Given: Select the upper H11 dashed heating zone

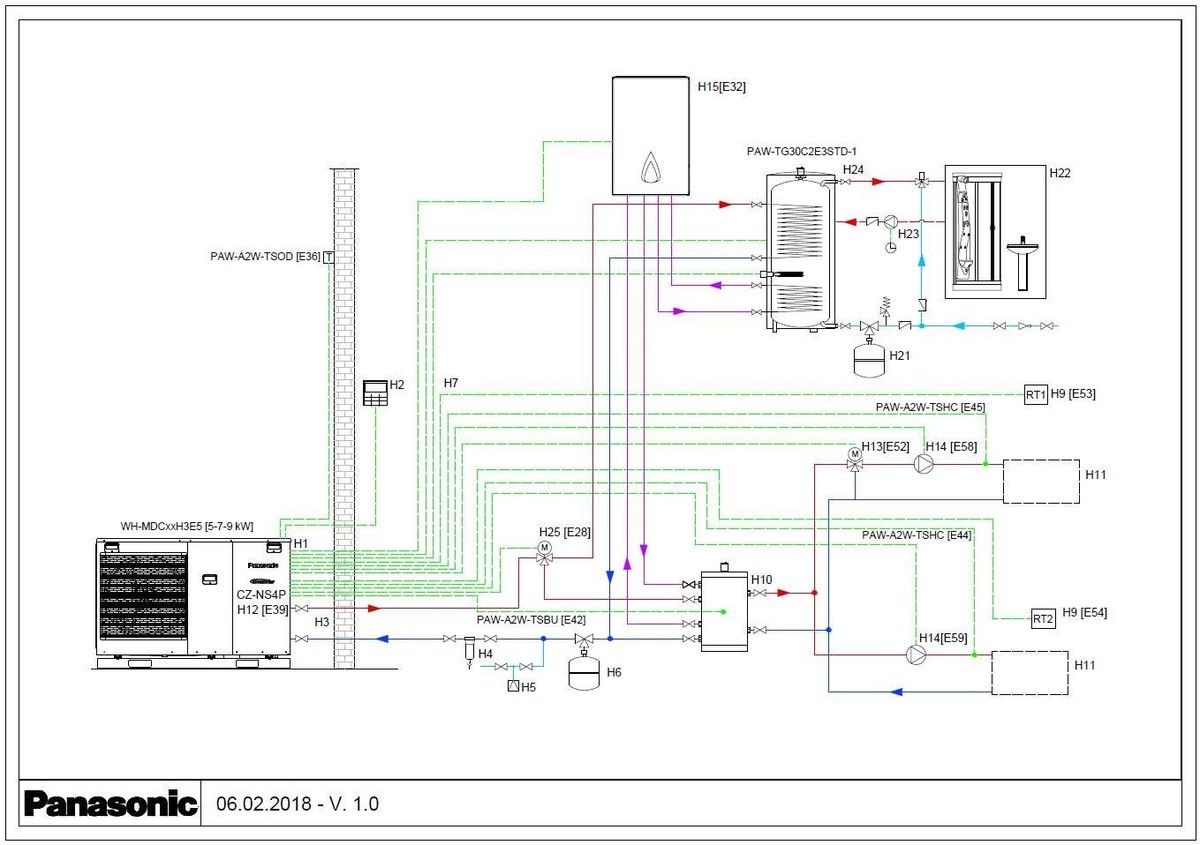Looking at the screenshot, I should (1041, 481).
